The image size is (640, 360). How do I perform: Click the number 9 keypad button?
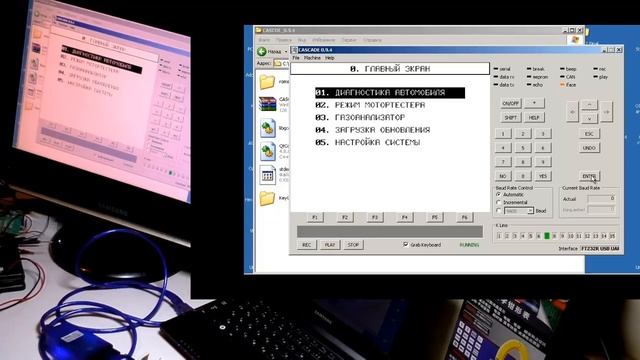(x=542, y=162)
